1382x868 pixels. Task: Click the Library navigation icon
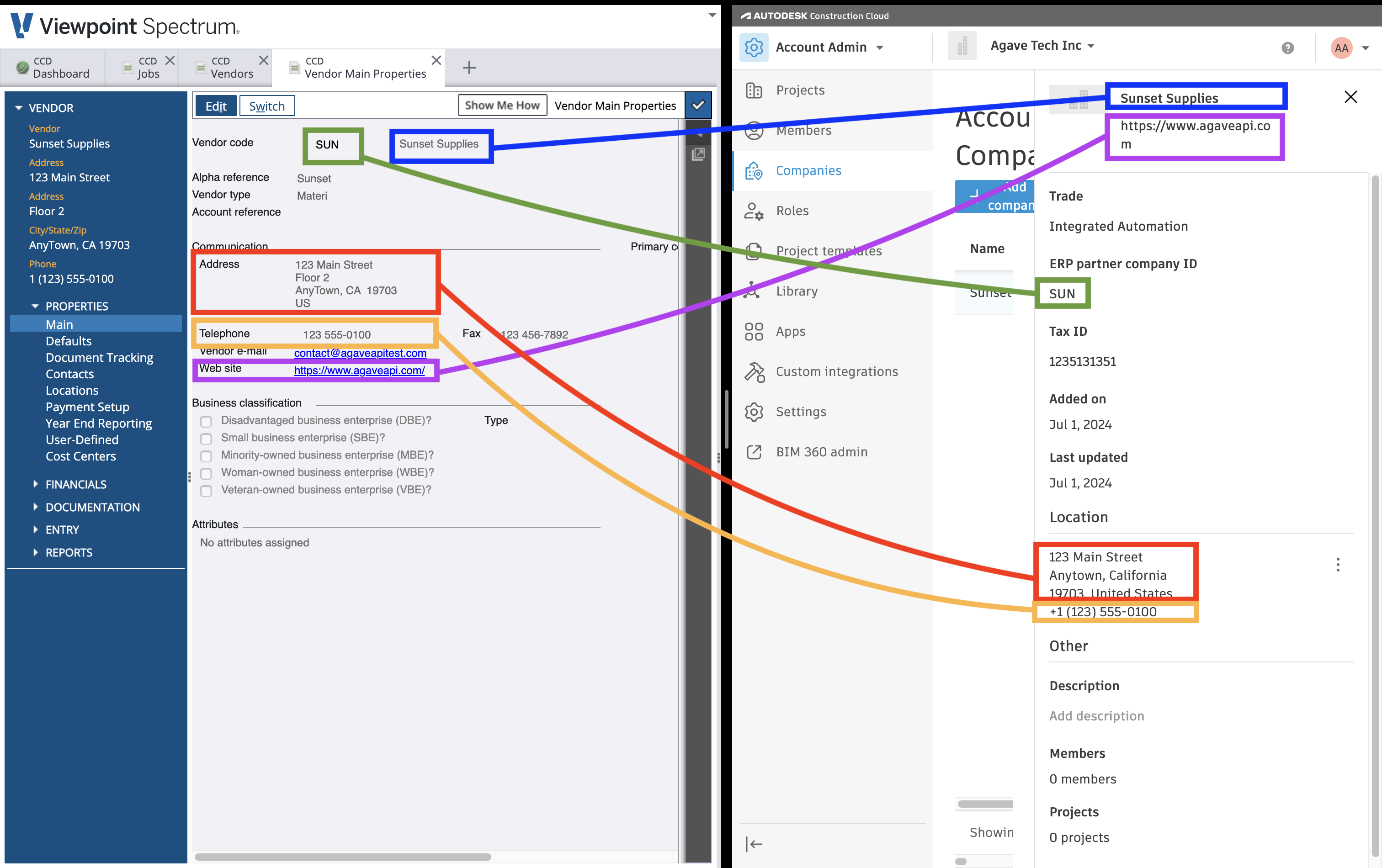click(x=756, y=291)
